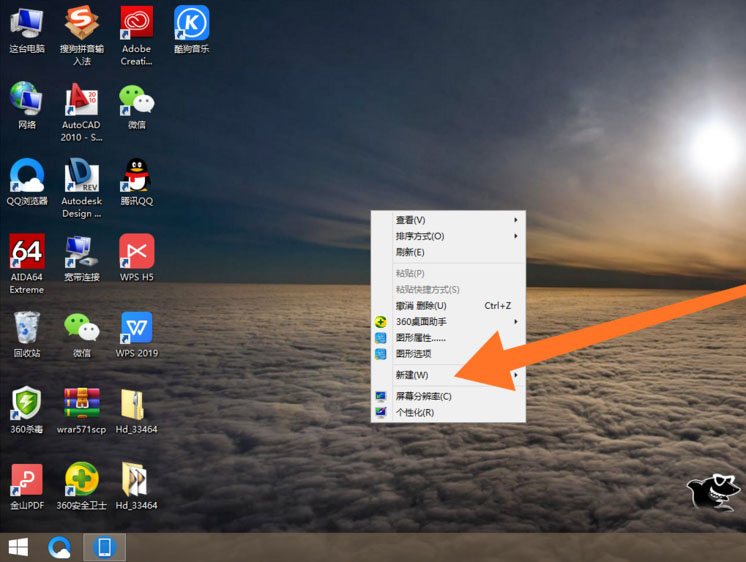The image size is (746, 562).
Task: Select the 回收站 recycle bin icon
Action: point(27,335)
